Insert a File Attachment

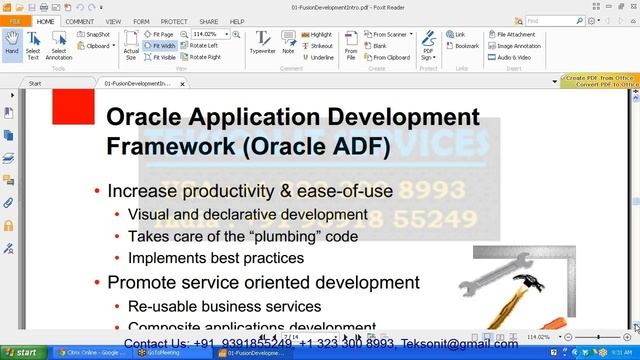pos(512,34)
